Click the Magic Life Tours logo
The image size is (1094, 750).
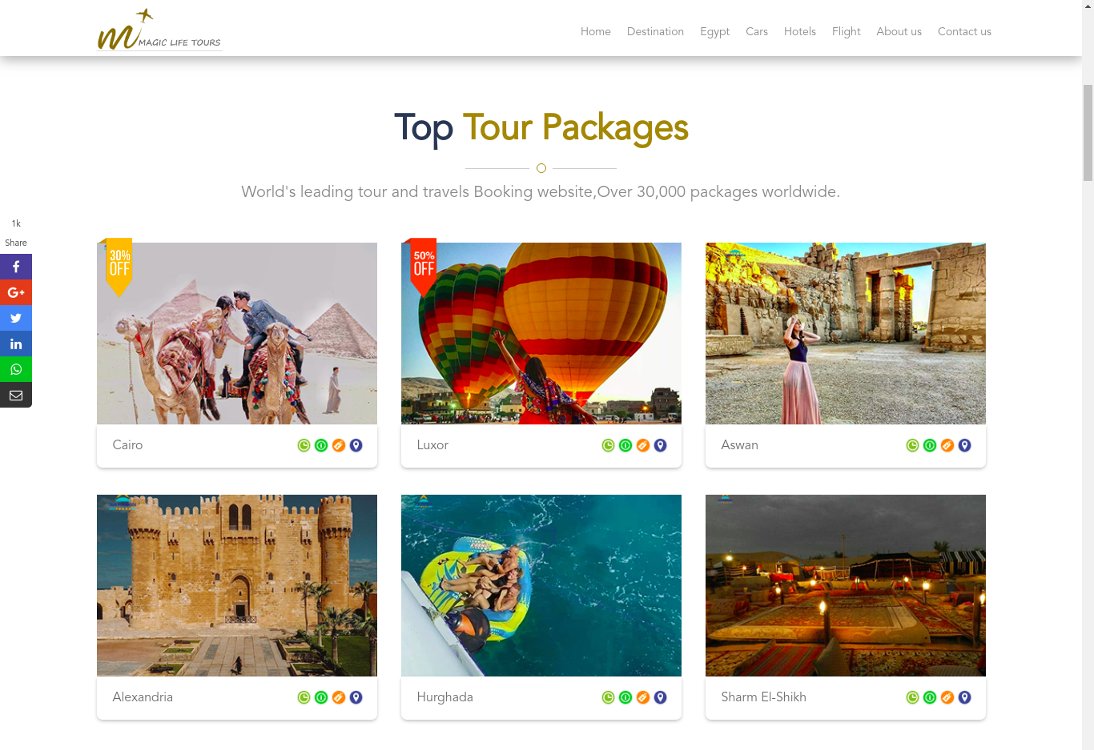pyautogui.click(x=159, y=30)
